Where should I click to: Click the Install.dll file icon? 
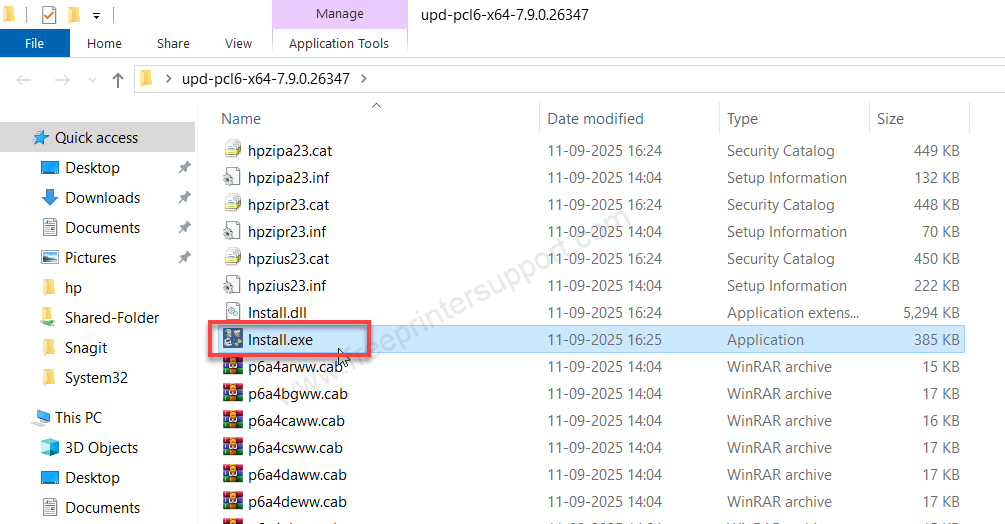(x=232, y=312)
